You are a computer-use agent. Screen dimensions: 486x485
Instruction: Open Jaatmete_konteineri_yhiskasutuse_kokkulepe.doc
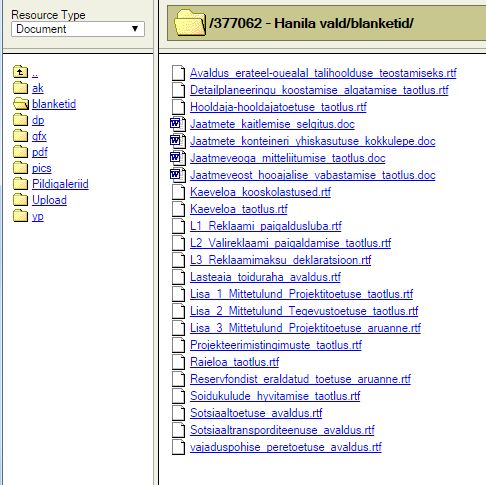point(313,141)
